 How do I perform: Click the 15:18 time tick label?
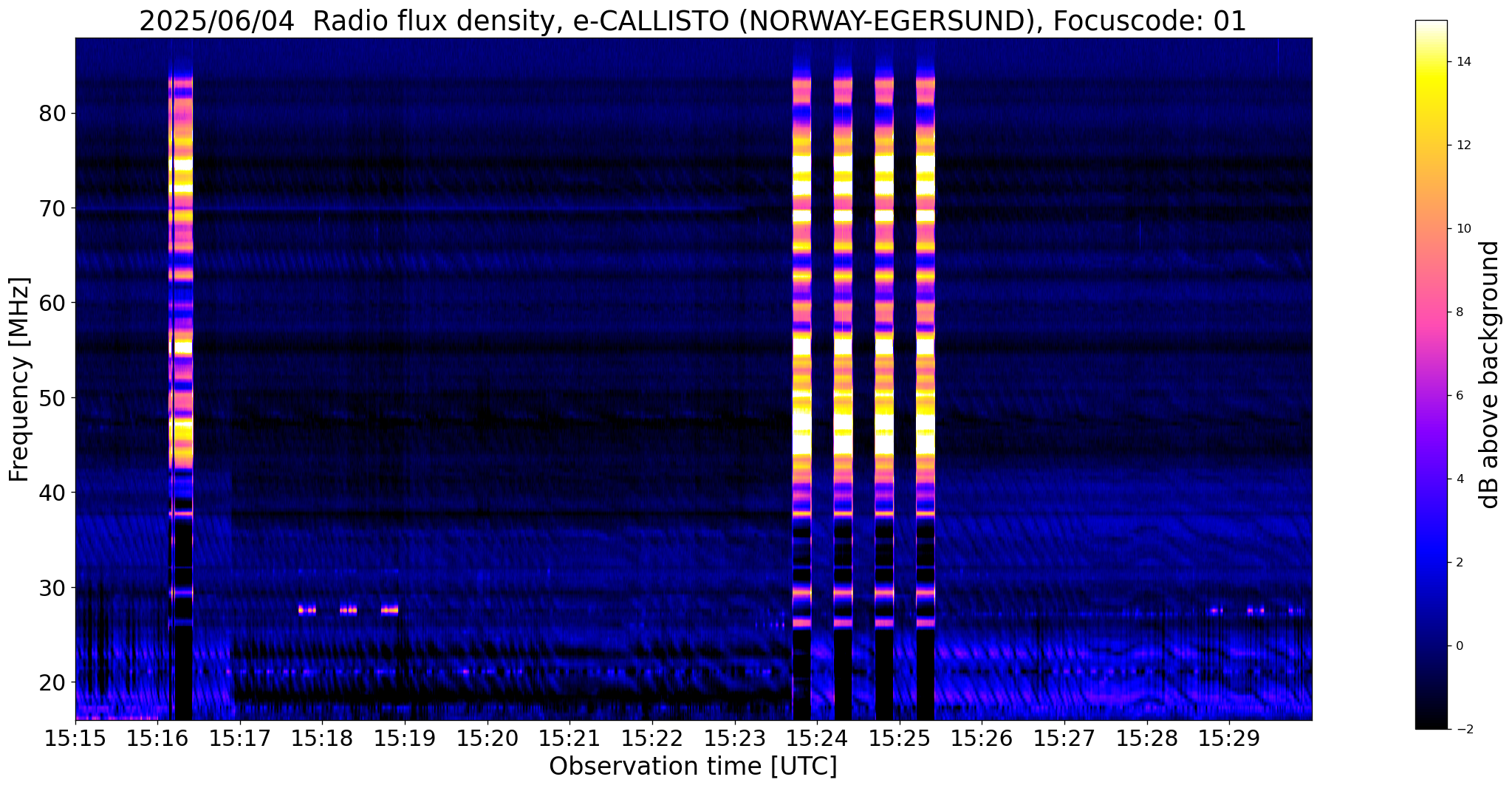(323, 739)
